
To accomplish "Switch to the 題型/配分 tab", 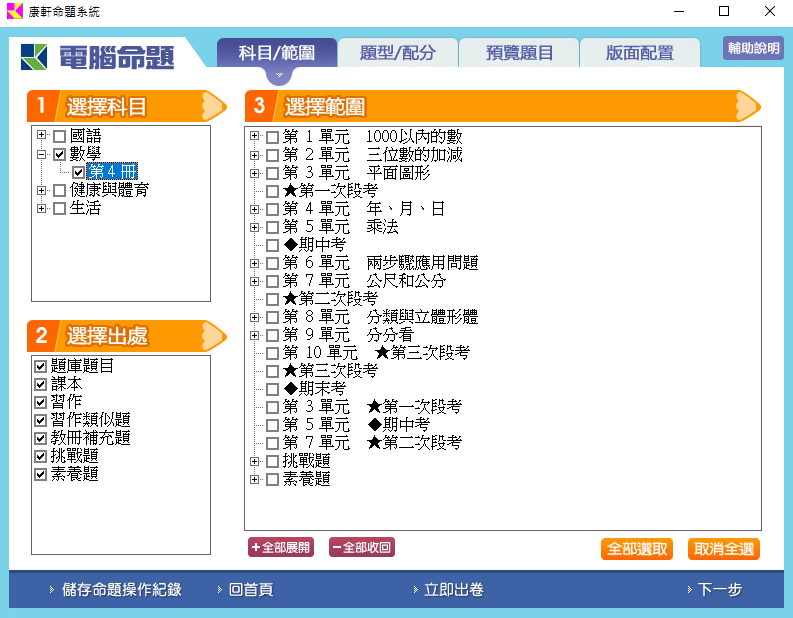I will (x=398, y=53).
